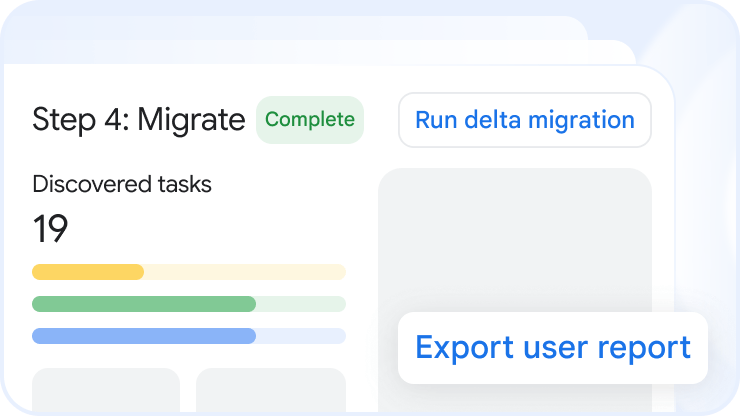Screen dimensions: 740x416
Task: Click the word Migrate in the heading
Action: pos(191,120)
